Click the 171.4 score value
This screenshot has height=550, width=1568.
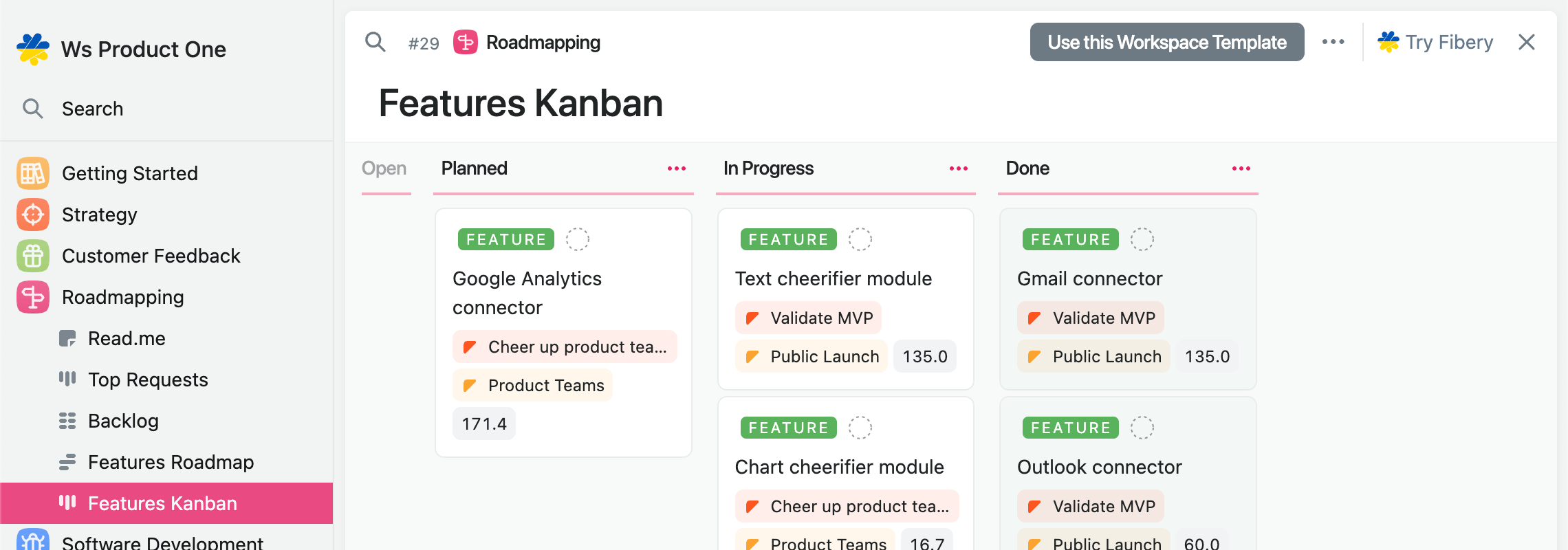click(x=484, y=423)
